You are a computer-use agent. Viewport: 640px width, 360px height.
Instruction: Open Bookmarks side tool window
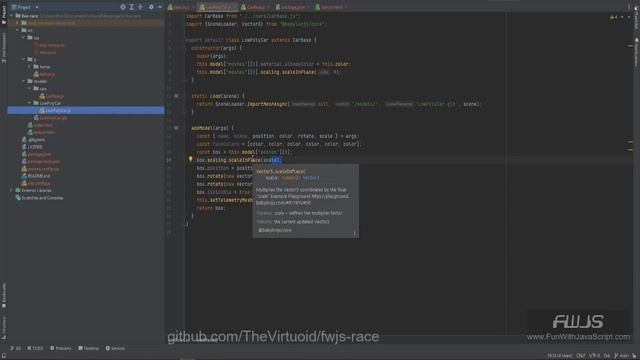(4, 296)
